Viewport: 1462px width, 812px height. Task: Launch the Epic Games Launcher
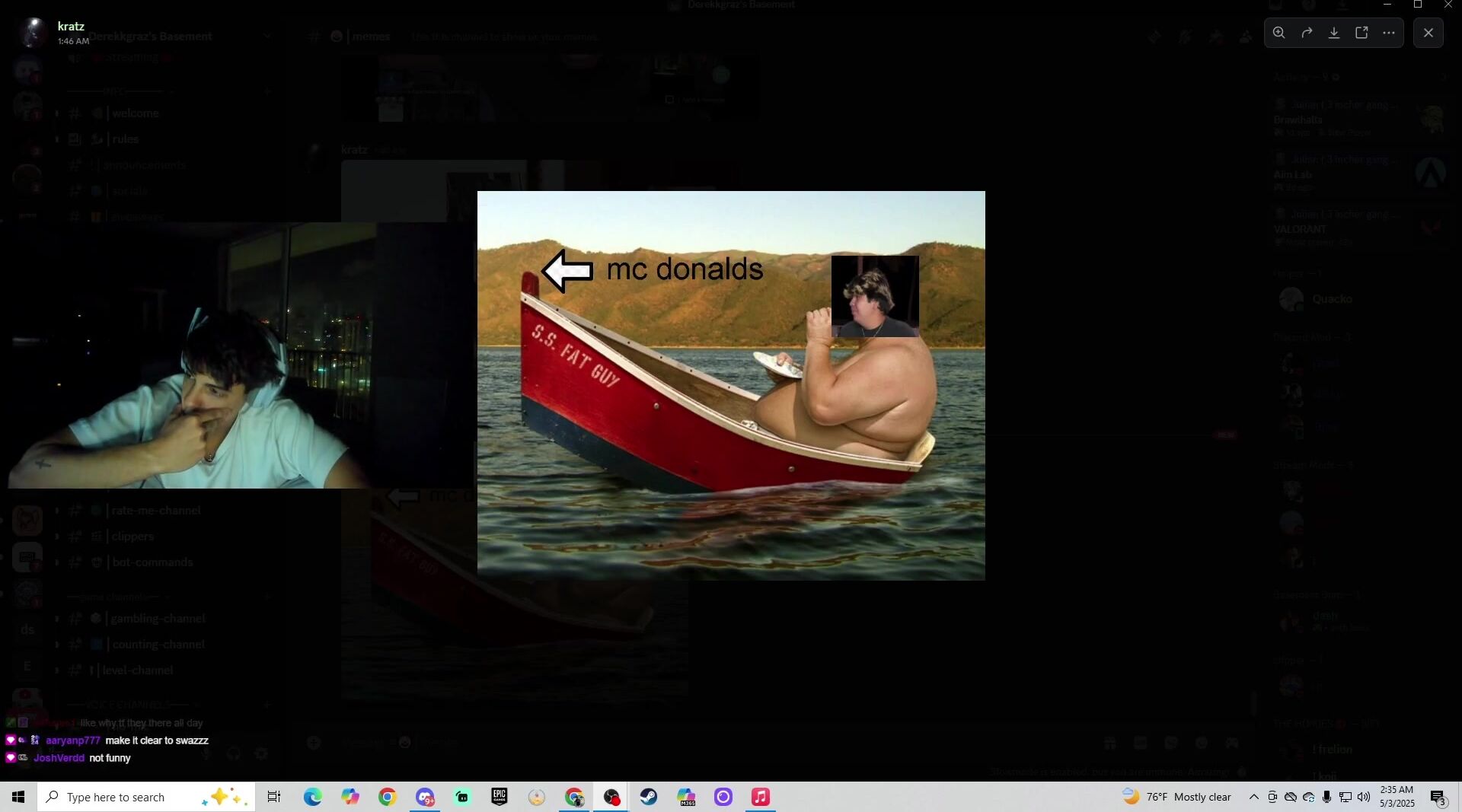tap(500, 797)
